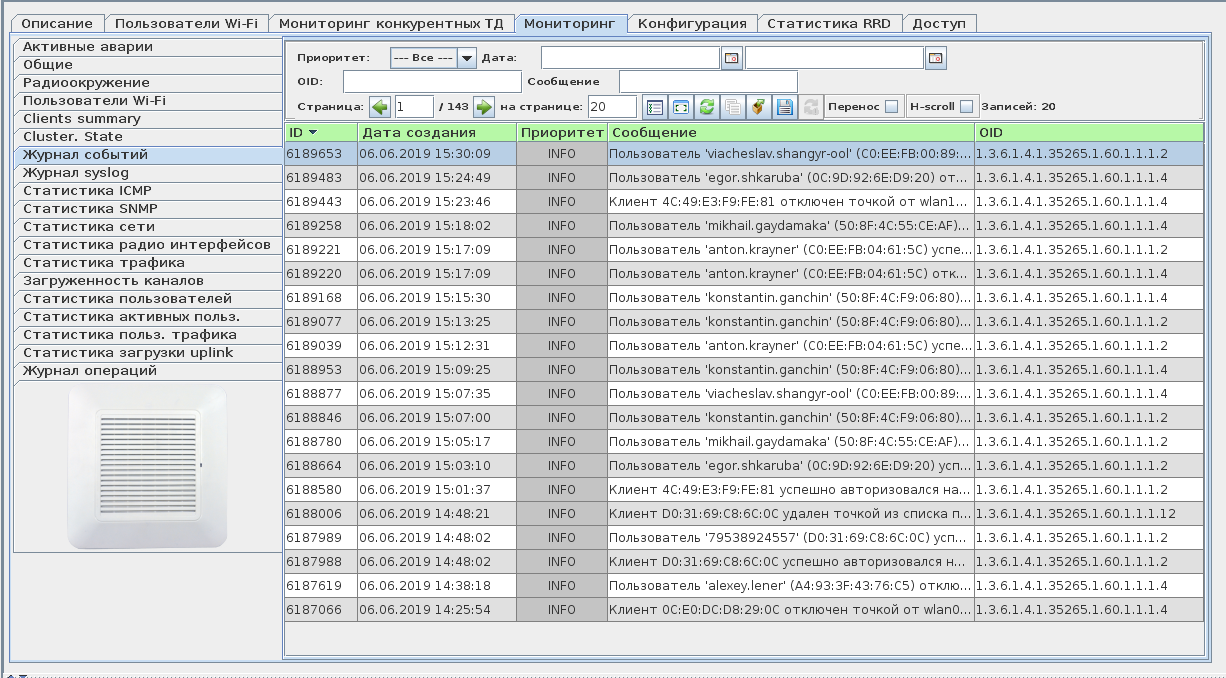Open the Статистика RRD tab
Screen dimensions: 1226x678
[x=829, y=23]
